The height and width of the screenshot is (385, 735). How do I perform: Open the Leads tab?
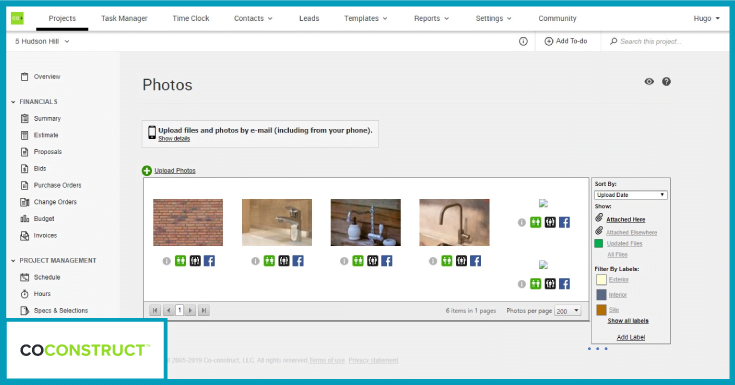point(309,18)
